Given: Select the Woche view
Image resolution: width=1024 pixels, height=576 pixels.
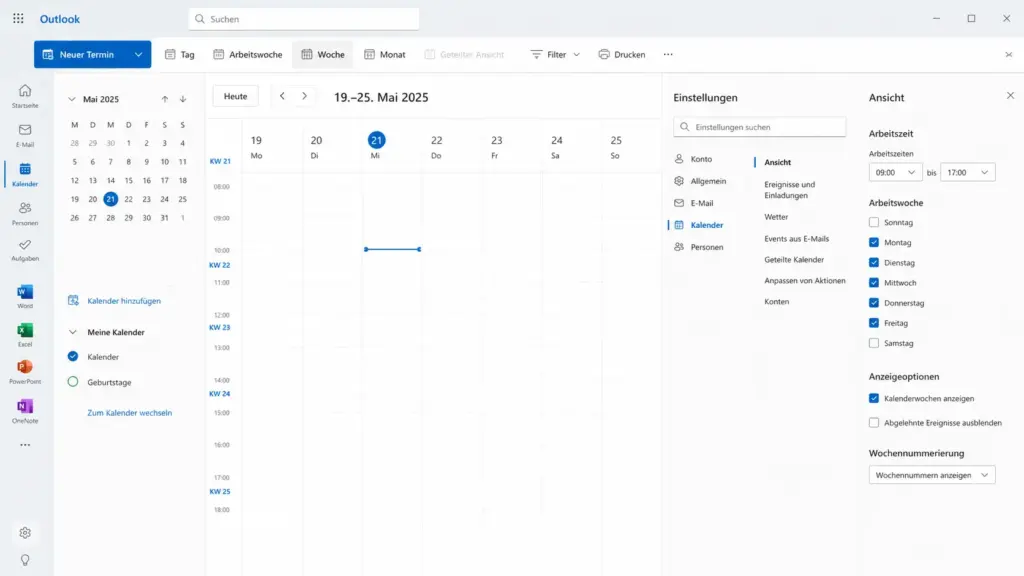Looking at the screenshot, I should 323,54.
